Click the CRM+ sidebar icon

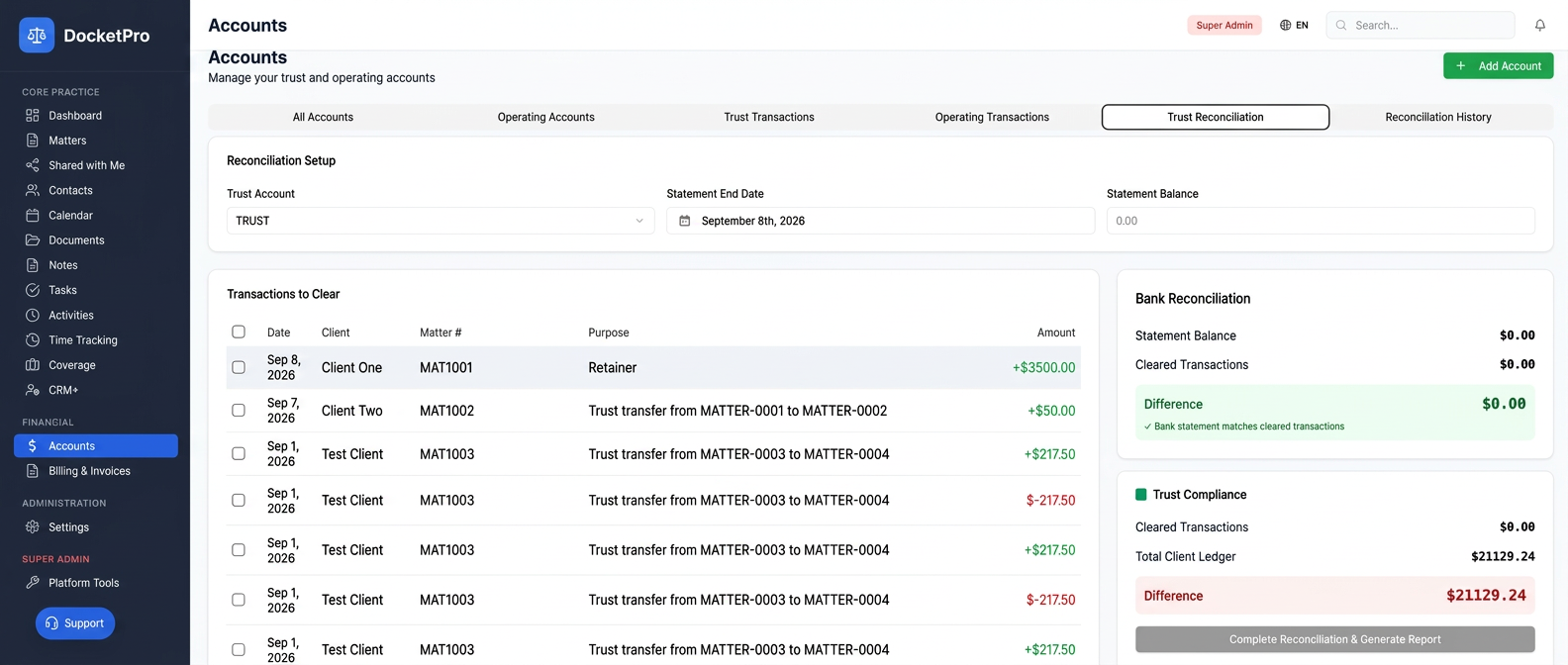(x=33, y=390)
